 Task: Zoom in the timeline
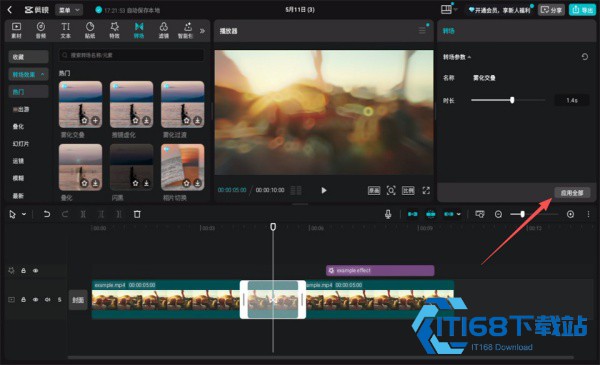pyautogui.click(x=570, y=214)
